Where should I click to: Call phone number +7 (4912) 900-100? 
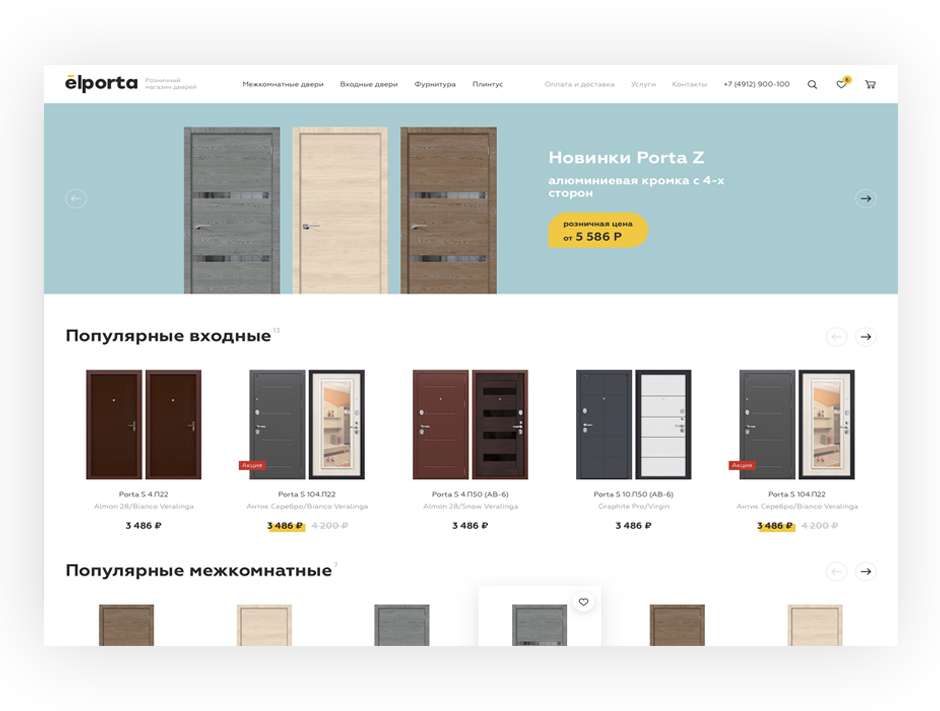click(757, 85)
